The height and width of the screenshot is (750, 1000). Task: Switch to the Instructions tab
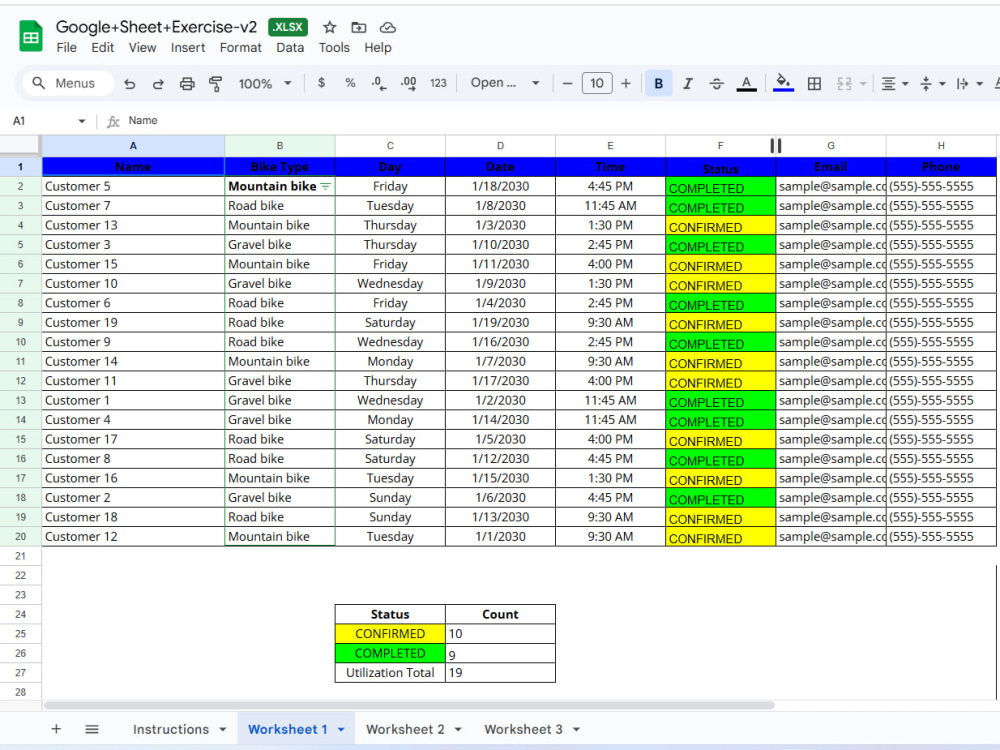point(171,729)
